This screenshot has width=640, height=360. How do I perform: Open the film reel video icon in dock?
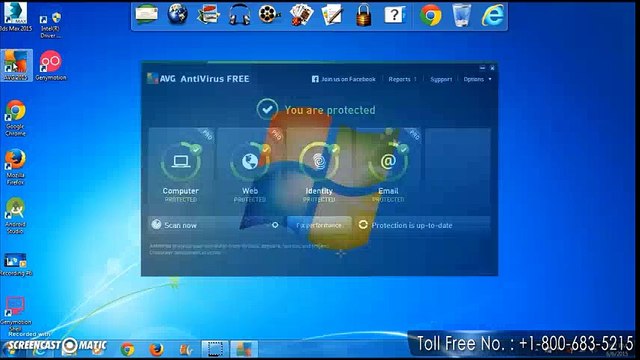click(x=270, y=14)
